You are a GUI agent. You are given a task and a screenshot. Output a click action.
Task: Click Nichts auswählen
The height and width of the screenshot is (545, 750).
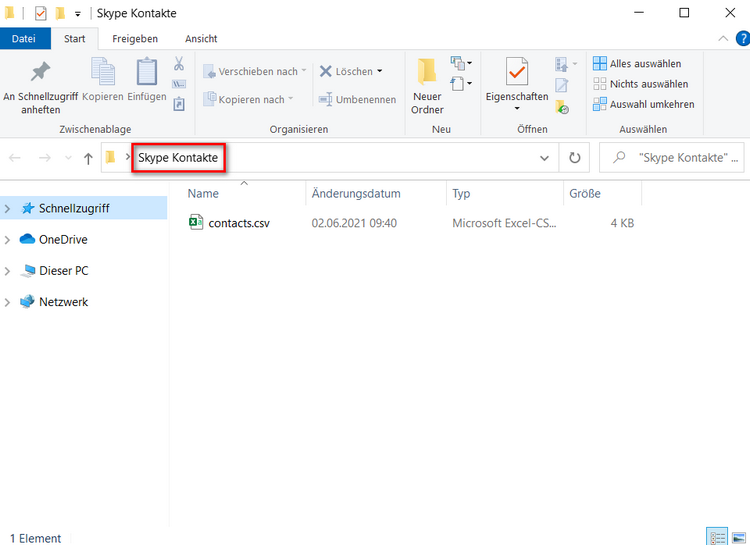point(640,84)
